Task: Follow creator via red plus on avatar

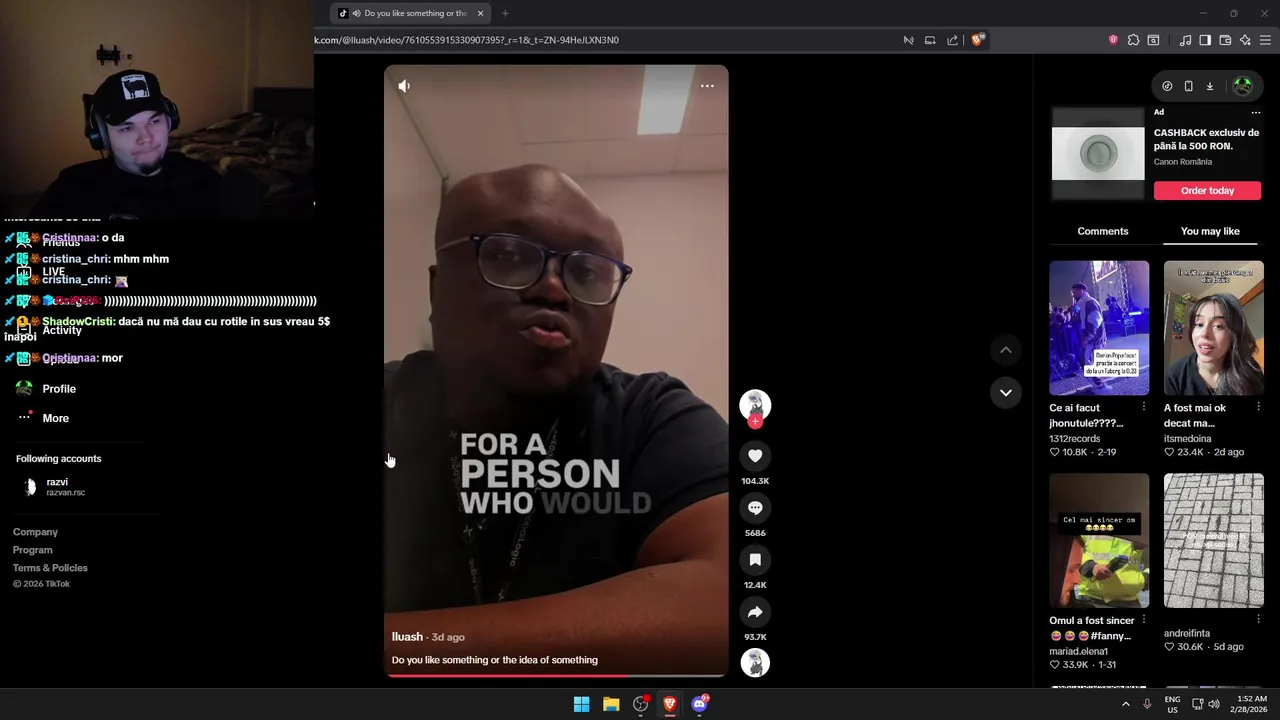Action: coord(755,422)
